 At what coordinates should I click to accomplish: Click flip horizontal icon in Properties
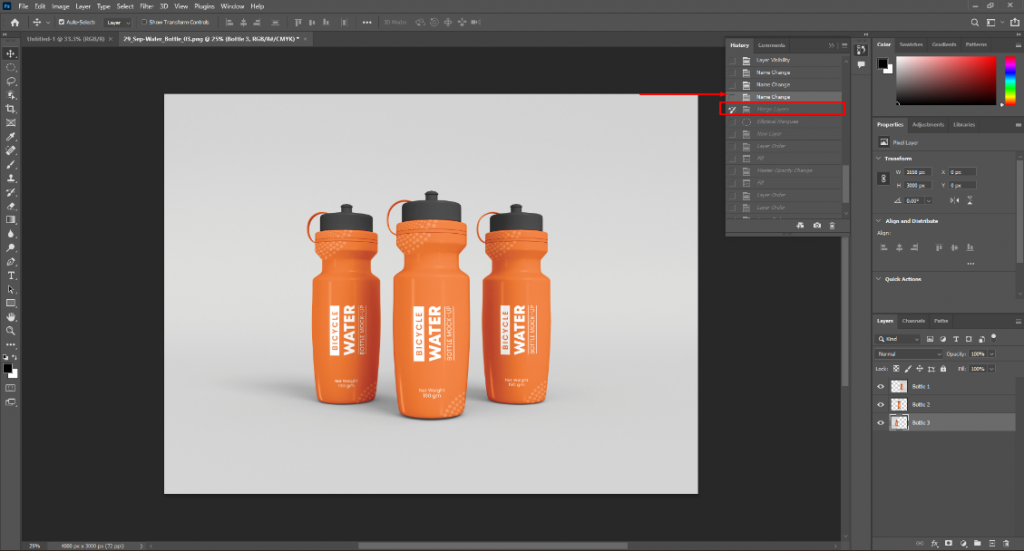click(x=955, y=200)
